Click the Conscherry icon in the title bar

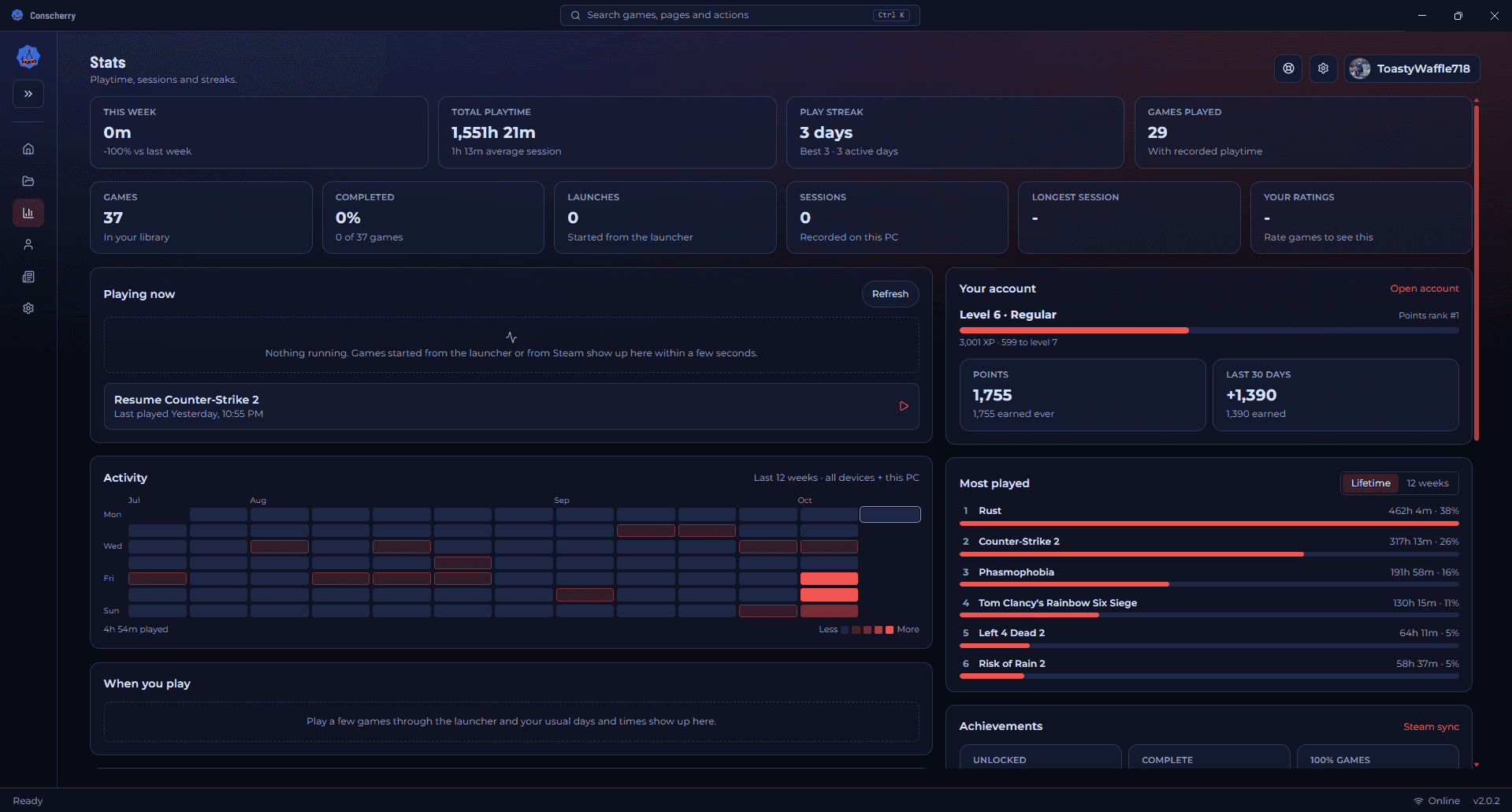17,15
